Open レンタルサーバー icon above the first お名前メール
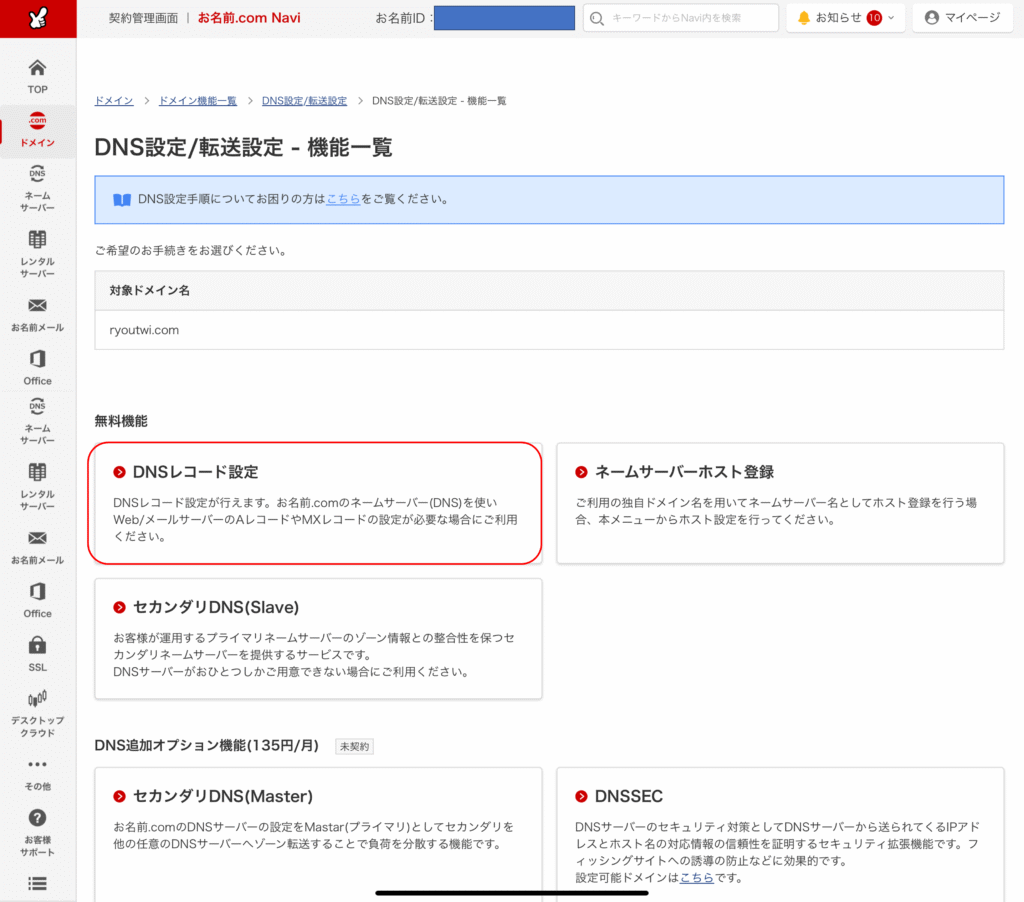 (x=37, y=239)
